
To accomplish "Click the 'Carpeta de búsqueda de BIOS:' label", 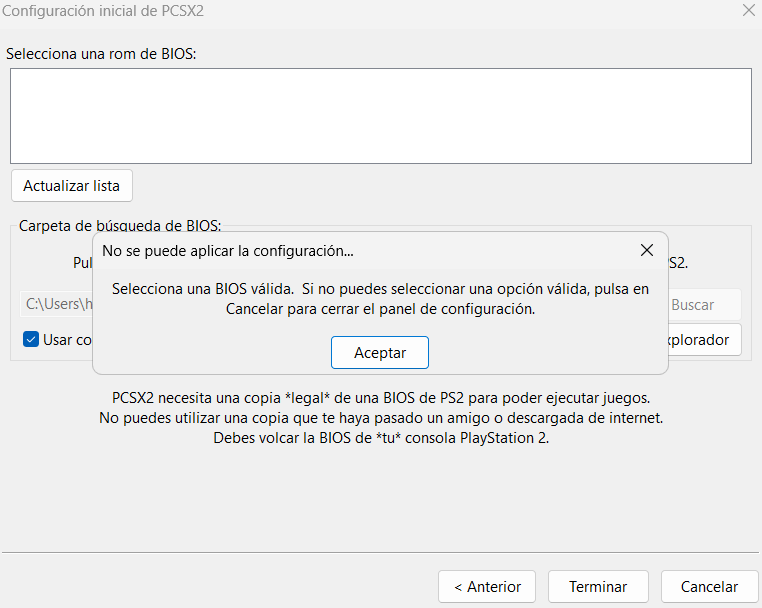I will pos(120,226).
